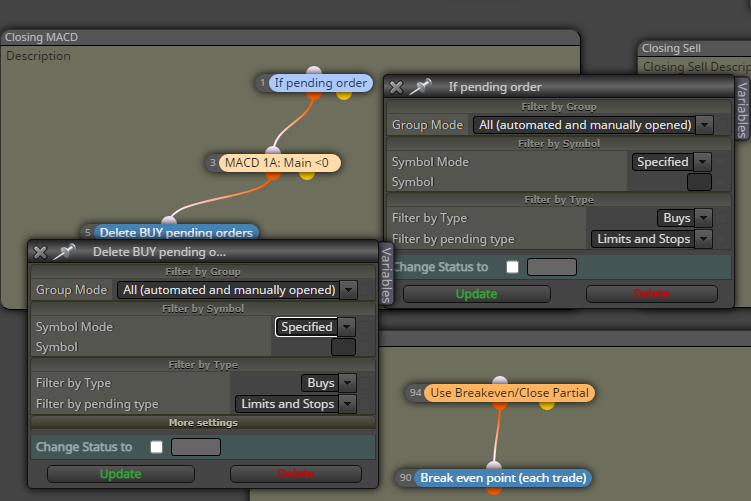751x501 pixels.
Task: Select the Use Breakeven/Close Partial node
Action: 510,393
